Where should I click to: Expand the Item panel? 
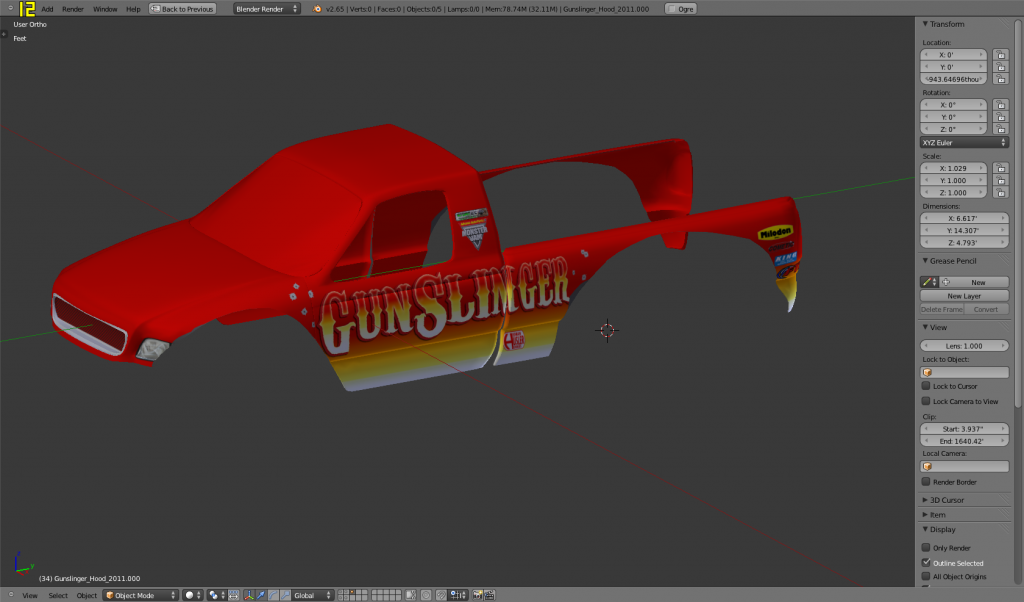pos(925,515)
